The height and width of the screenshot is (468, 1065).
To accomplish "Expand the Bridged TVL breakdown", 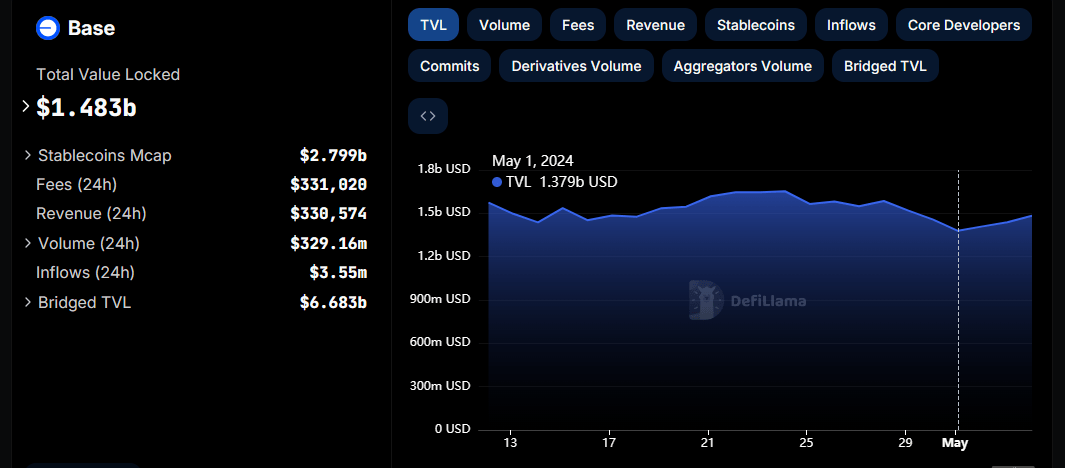I will 28,302.
